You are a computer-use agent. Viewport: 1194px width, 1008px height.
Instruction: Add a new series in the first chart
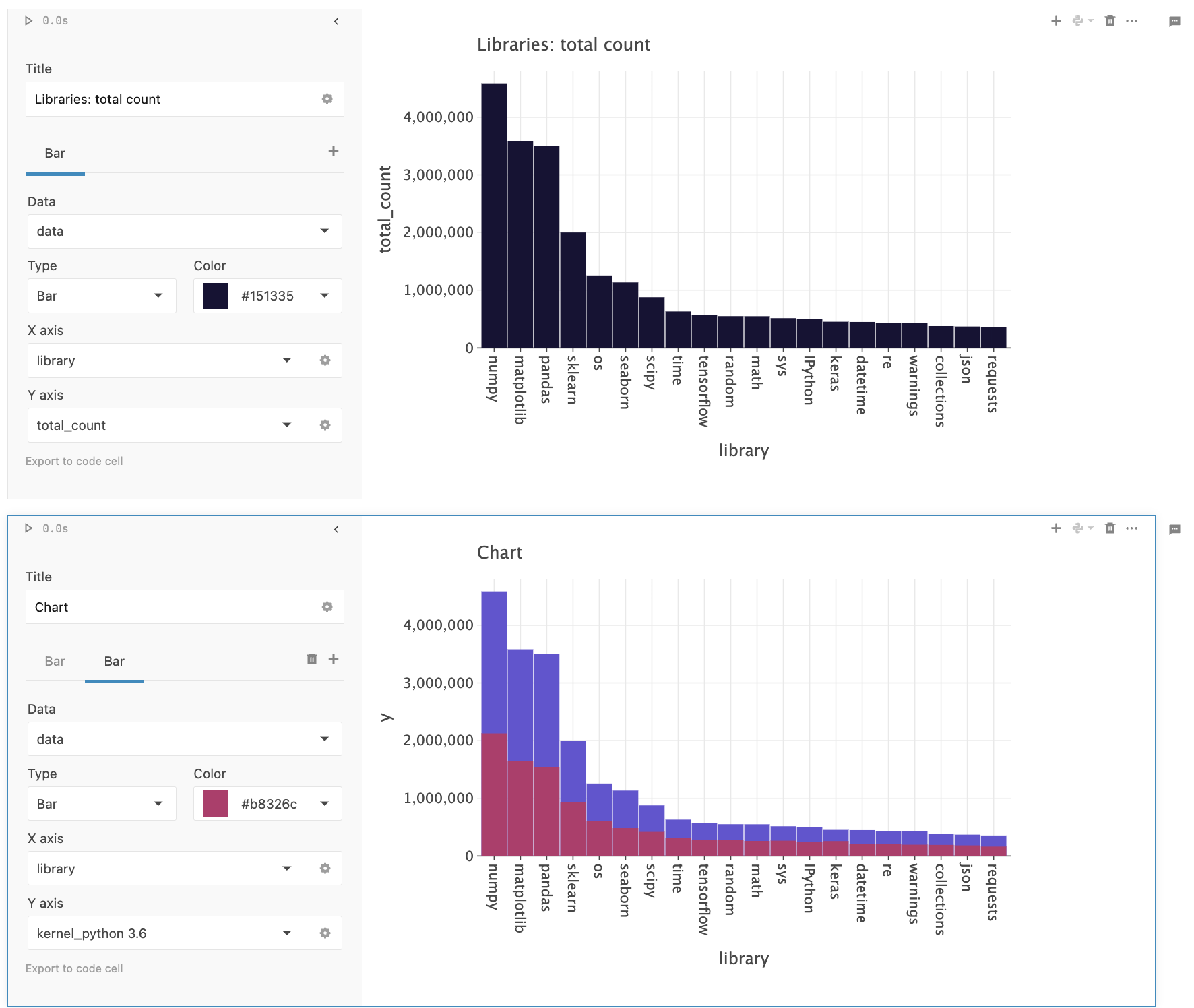[334, 151]
